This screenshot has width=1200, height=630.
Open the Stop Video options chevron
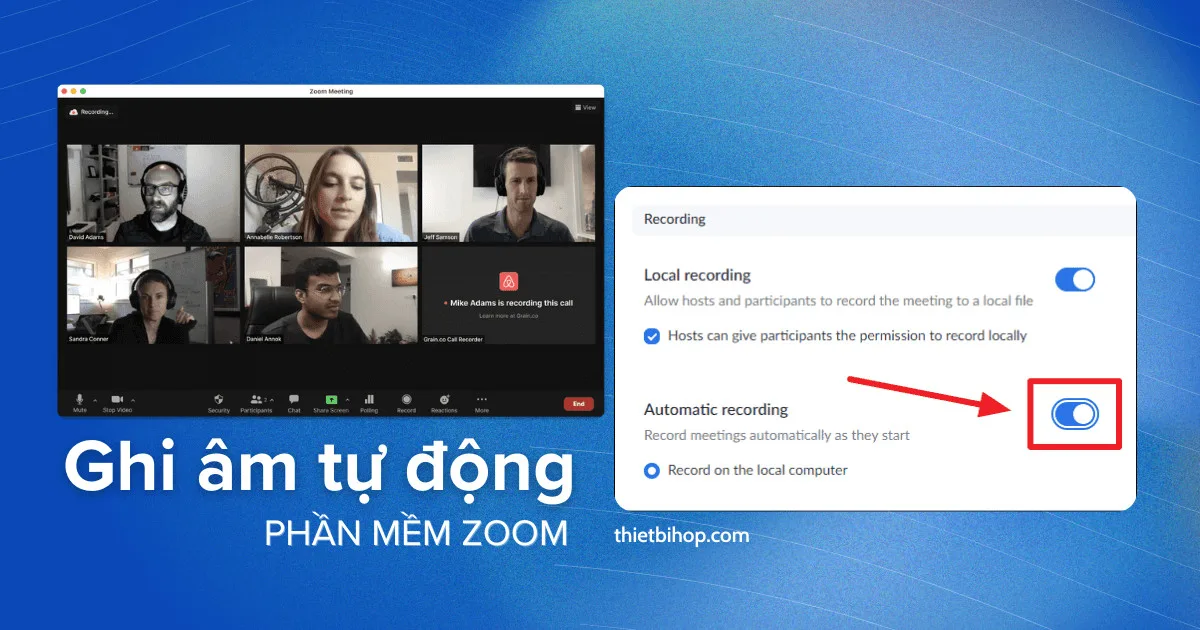point(133,400)
